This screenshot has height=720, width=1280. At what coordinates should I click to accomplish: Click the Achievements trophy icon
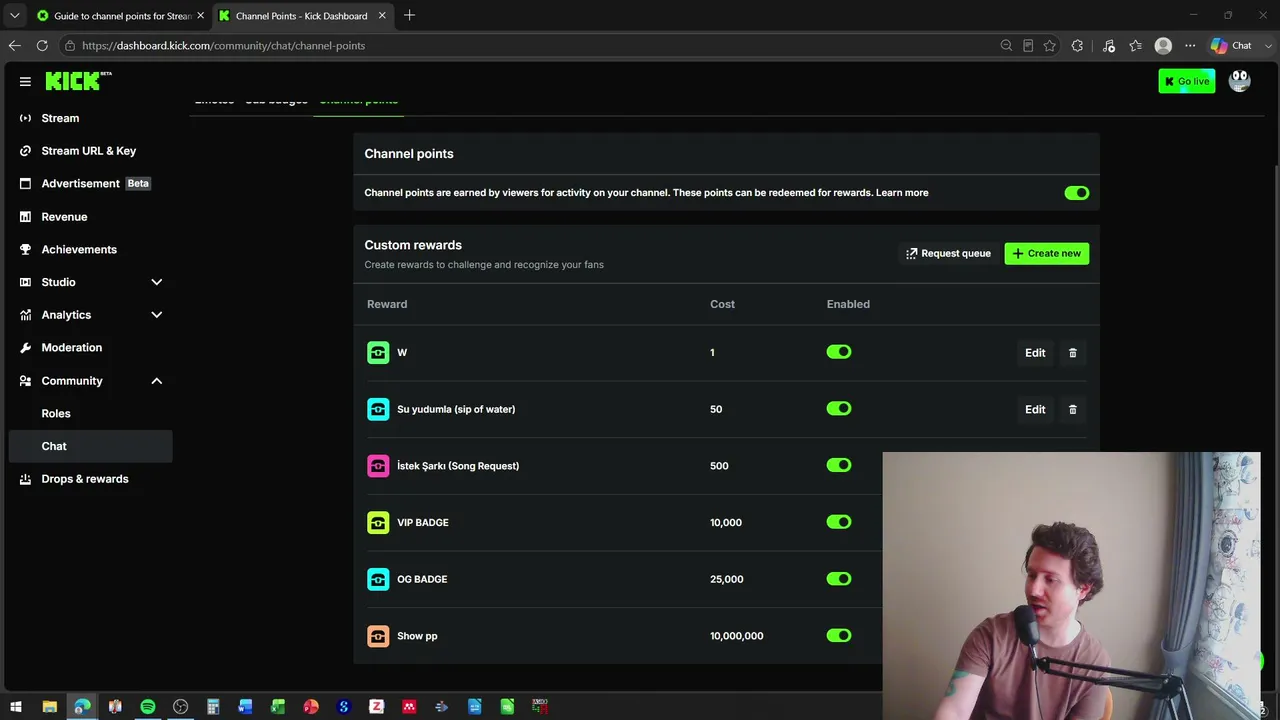tap(25, 249)
